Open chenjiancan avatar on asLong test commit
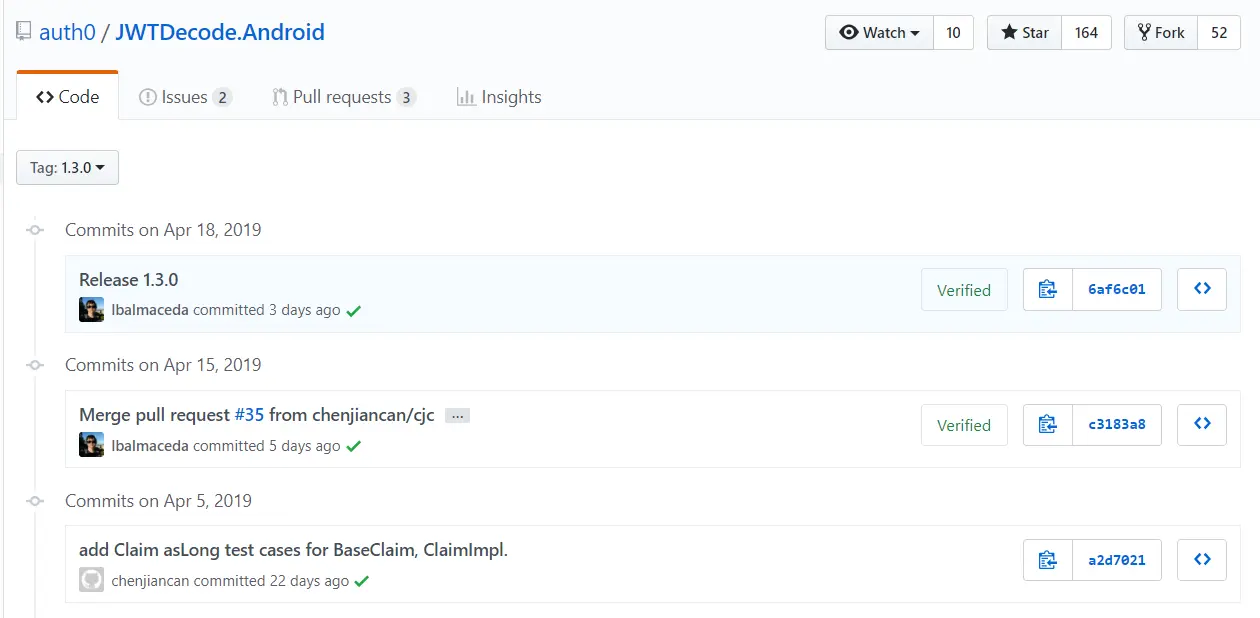Screen dimensions: 1260x618 point(91,580)
